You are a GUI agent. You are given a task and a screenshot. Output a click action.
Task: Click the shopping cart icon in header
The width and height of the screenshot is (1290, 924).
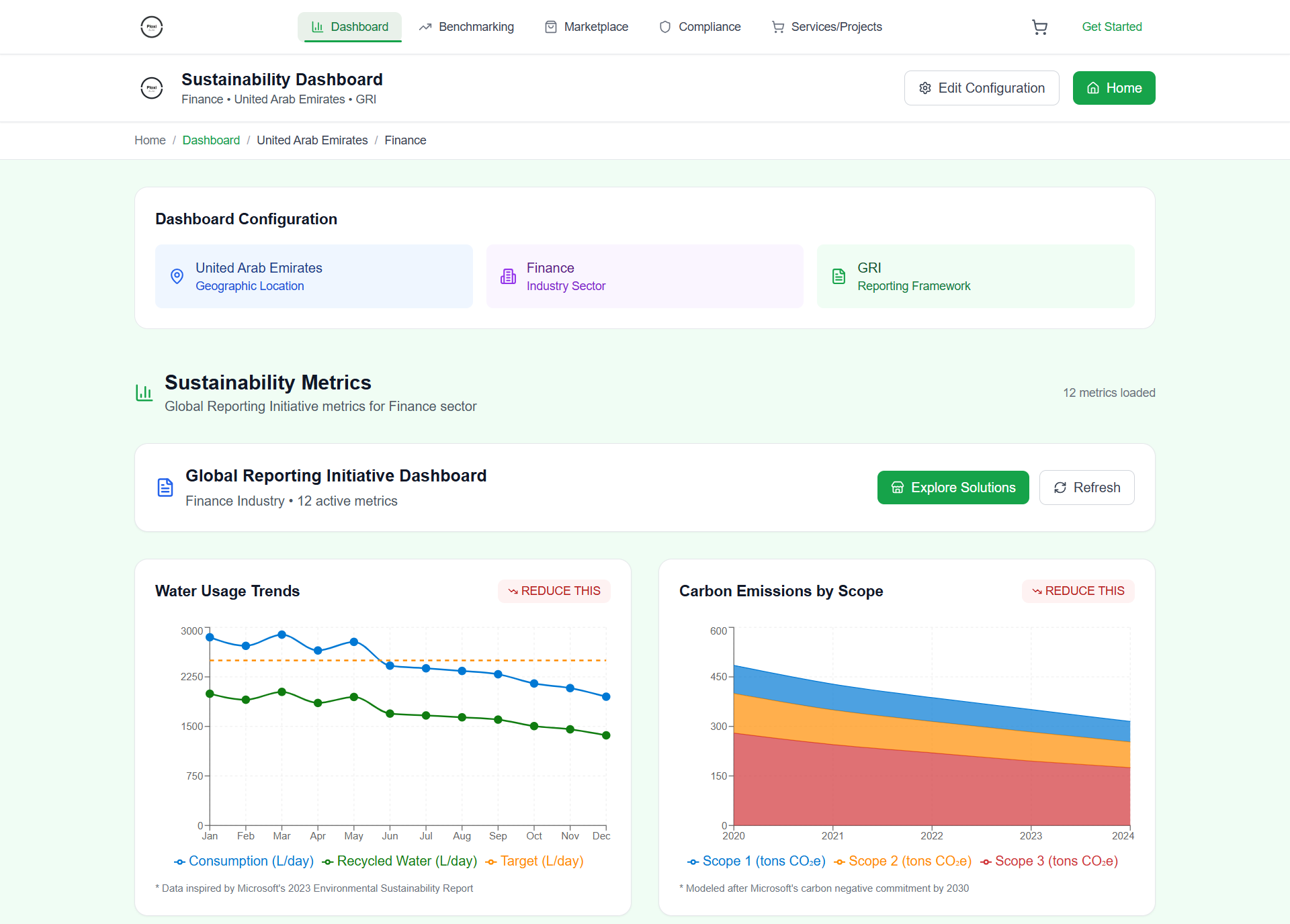click(1039, 27)
